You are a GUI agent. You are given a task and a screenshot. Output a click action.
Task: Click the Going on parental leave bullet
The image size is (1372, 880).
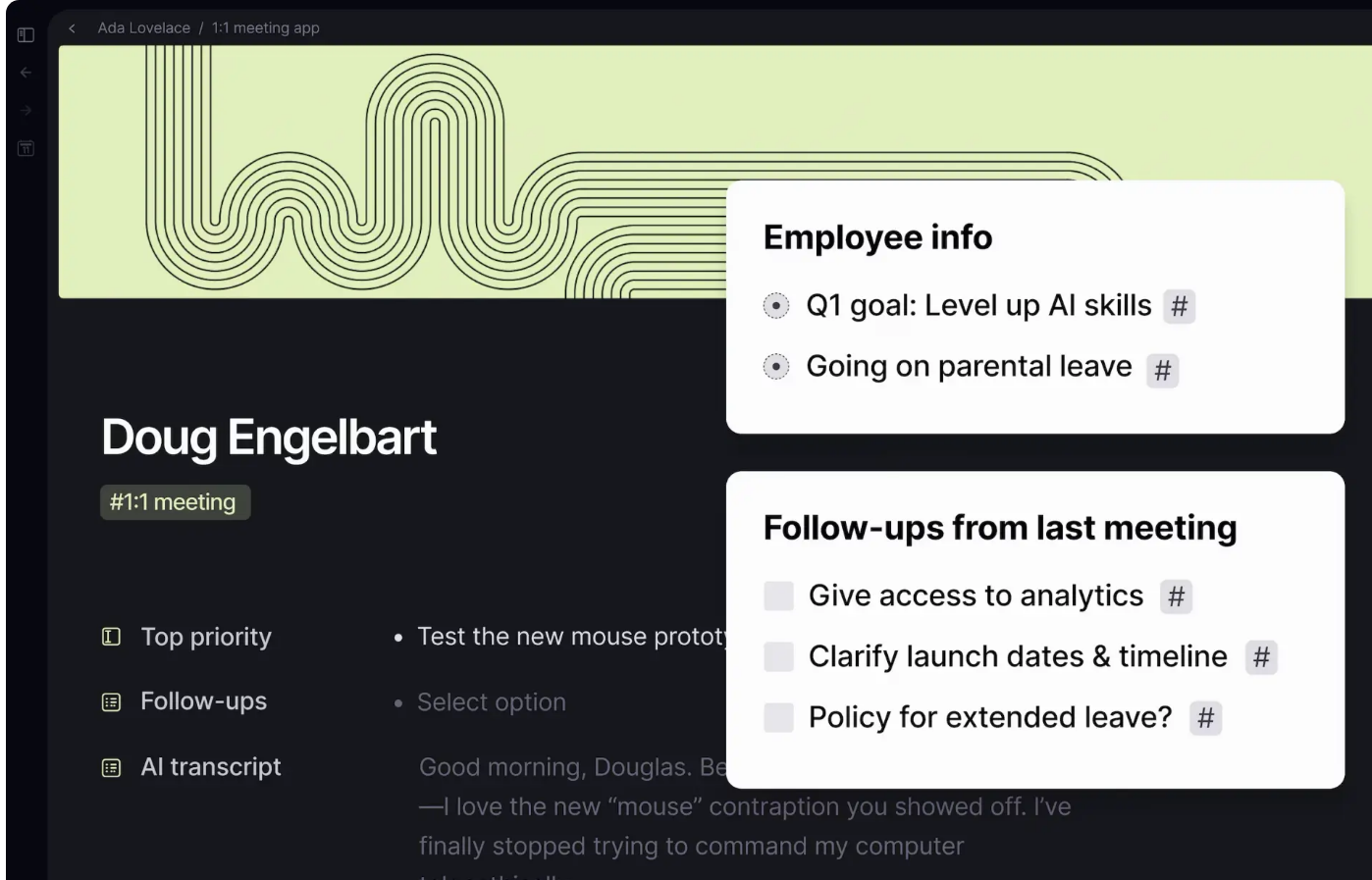tap(775, 367)
